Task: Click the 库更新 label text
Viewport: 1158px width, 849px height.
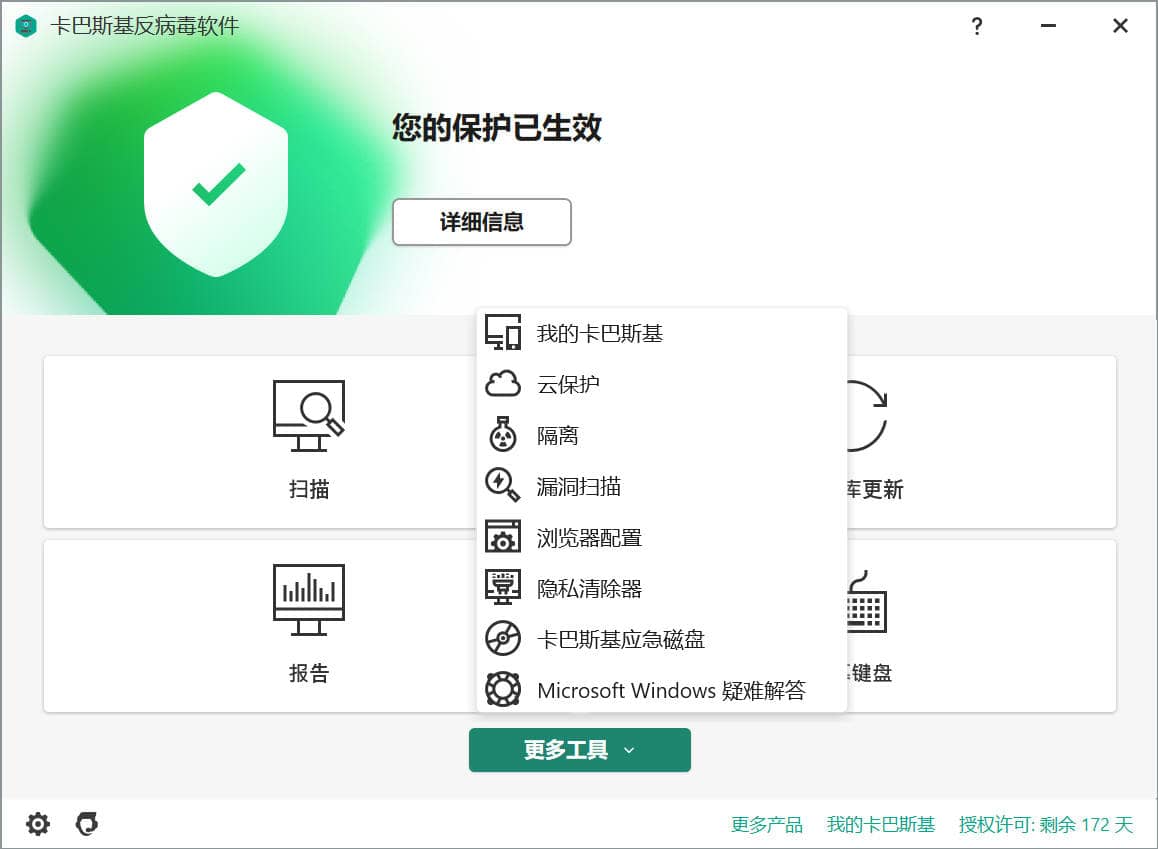Action: [874, 489]
